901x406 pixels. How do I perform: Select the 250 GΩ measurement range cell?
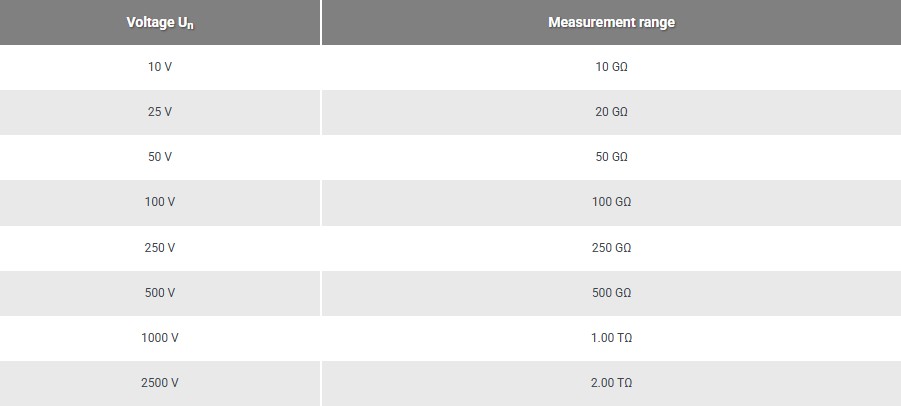click(611, 247)
